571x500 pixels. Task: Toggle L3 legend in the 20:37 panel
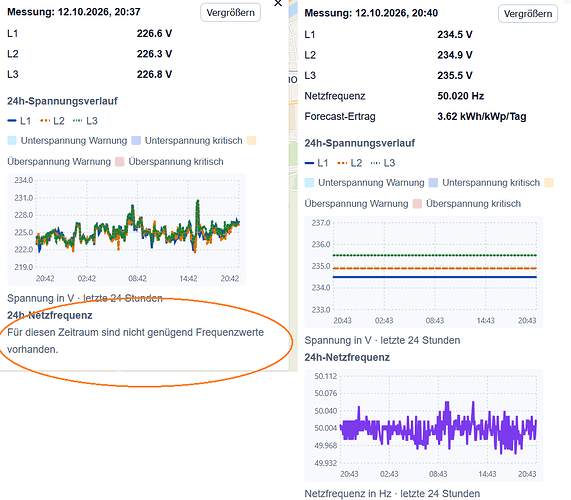tap(85, 121)
